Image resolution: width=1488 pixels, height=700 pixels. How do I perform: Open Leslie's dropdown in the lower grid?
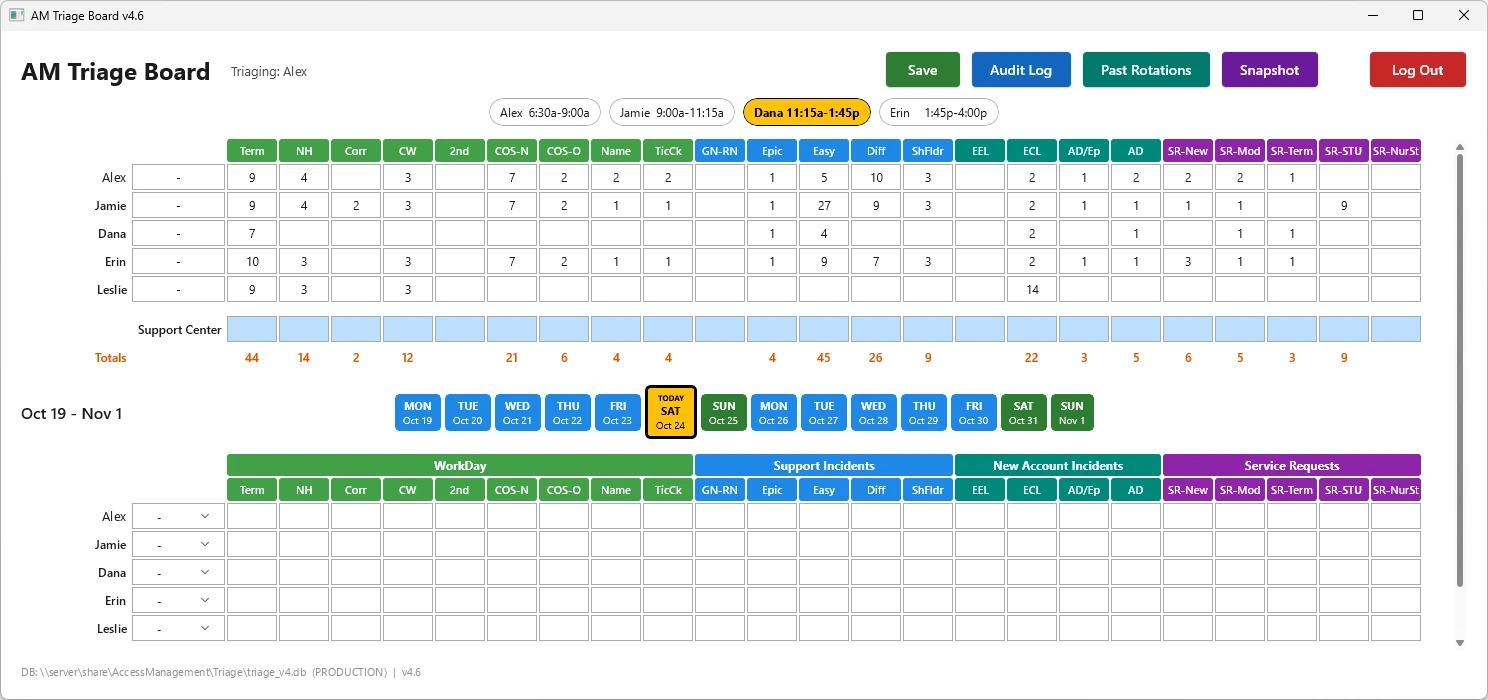179,628
